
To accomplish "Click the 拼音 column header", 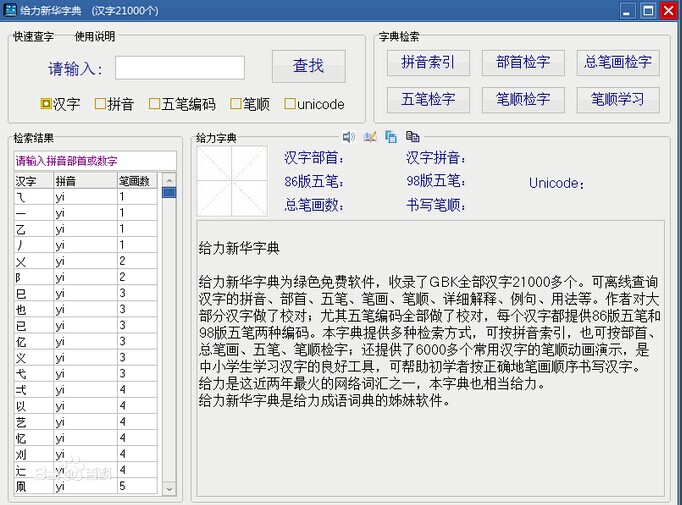I will (85, 181).
